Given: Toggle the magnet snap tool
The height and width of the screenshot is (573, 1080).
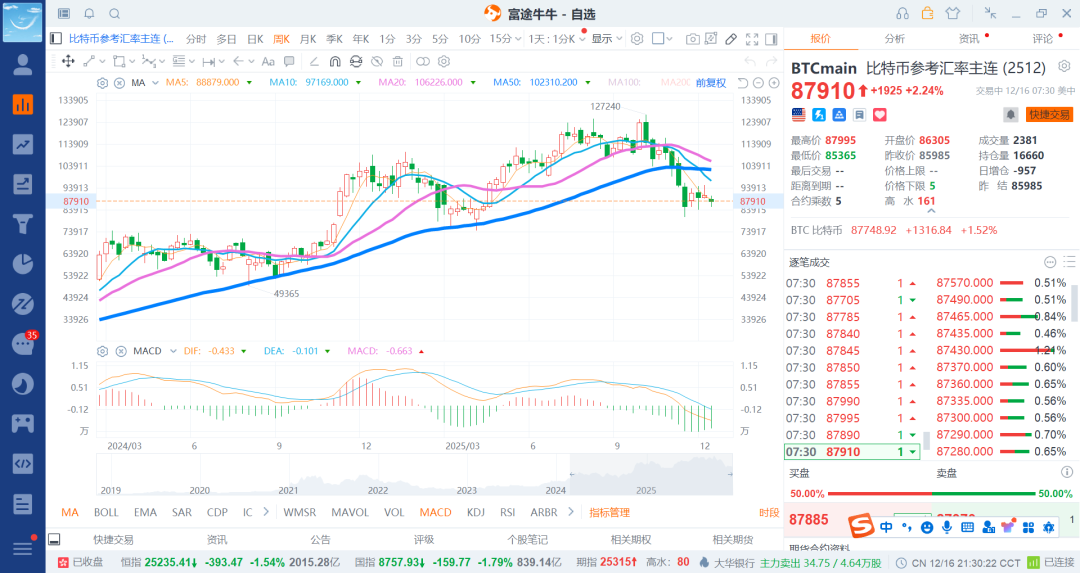Looking at the screenshot, I should coord(335,61).
